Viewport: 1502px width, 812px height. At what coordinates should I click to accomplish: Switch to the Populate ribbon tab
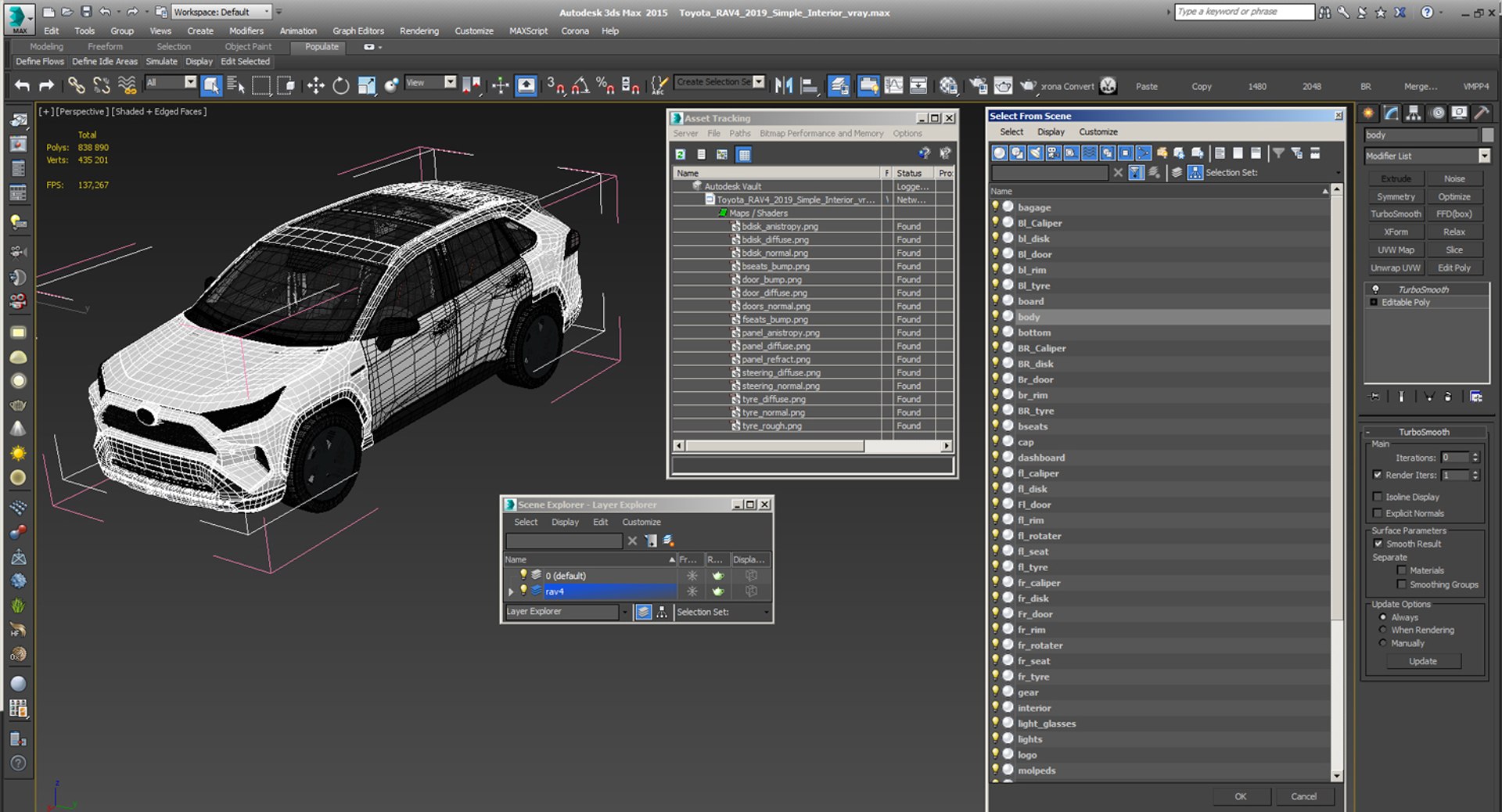pos(322,47)
